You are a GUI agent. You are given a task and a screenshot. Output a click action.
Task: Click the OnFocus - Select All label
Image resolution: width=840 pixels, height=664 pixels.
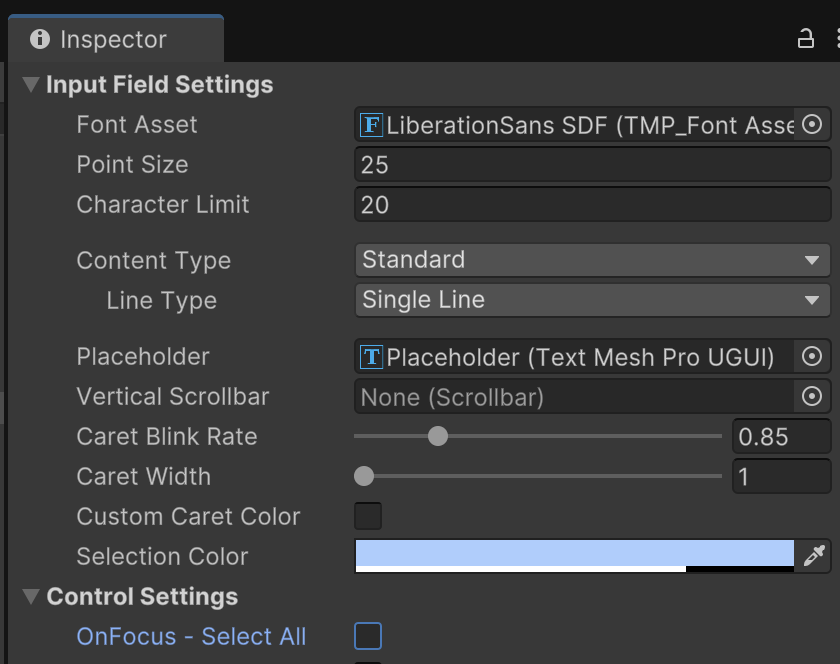(x=191, y=637)
